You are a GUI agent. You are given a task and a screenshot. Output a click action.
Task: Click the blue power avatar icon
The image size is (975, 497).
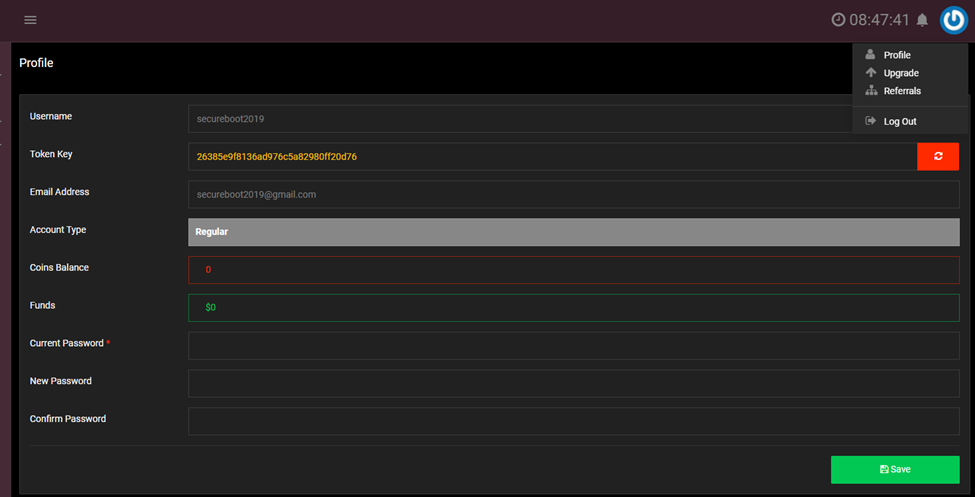pyautogui.click(x=953, y=20)
